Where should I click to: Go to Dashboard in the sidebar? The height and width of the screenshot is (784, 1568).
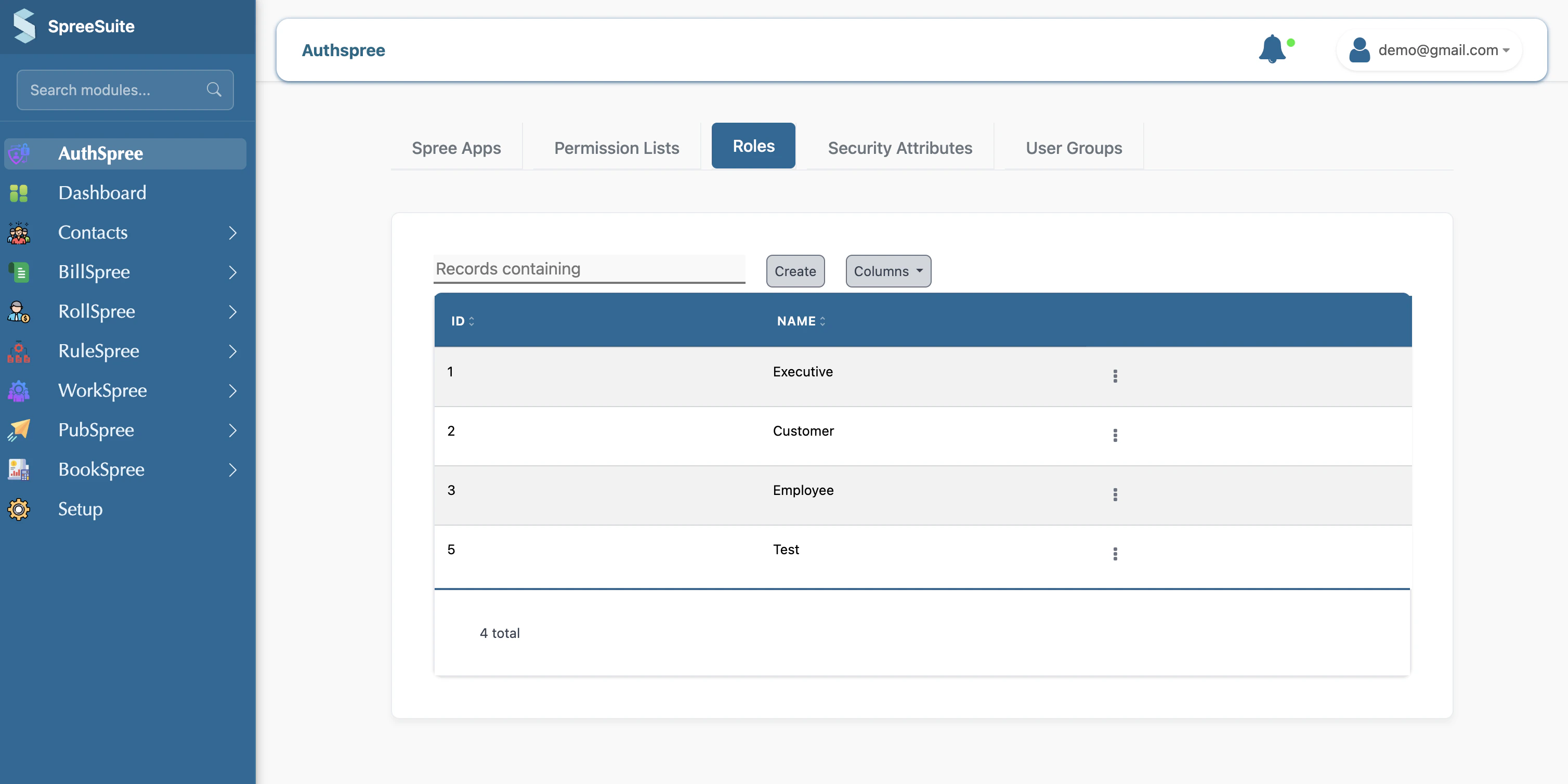click(102, 193)
